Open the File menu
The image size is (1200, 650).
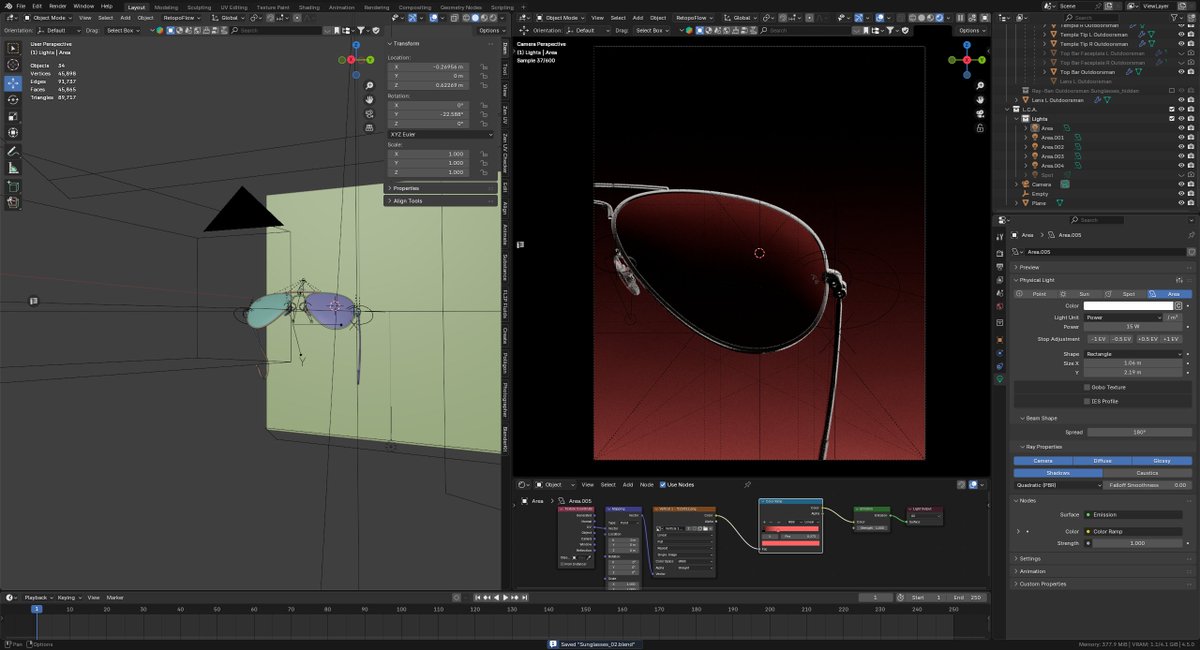tap(21, 6)
